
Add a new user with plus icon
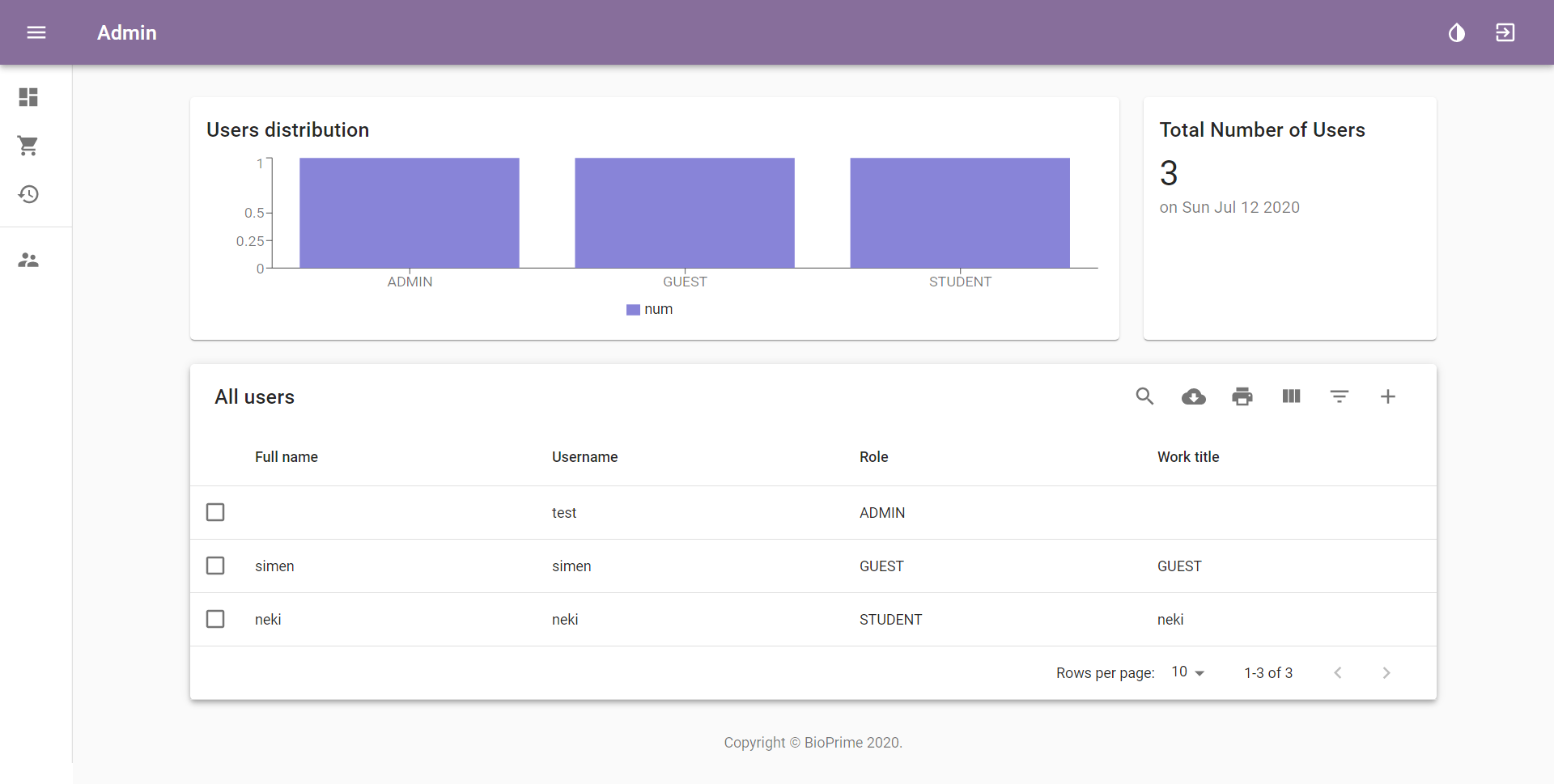pyautogui.click(x=1388, y=396)
